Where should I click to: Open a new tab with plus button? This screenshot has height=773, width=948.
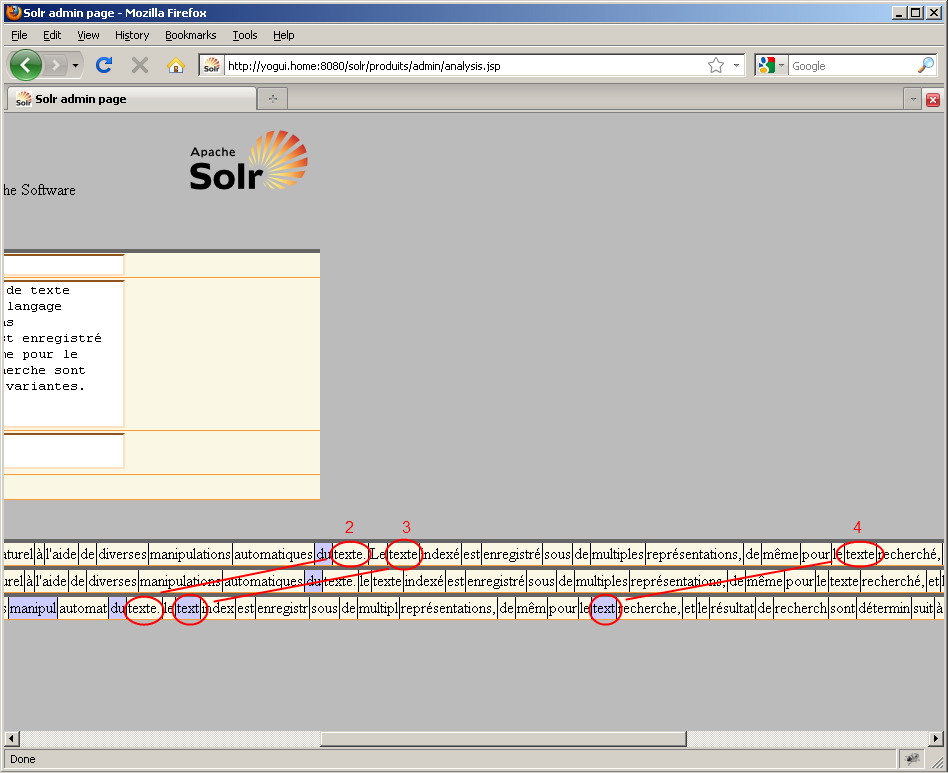coord(272,99)
